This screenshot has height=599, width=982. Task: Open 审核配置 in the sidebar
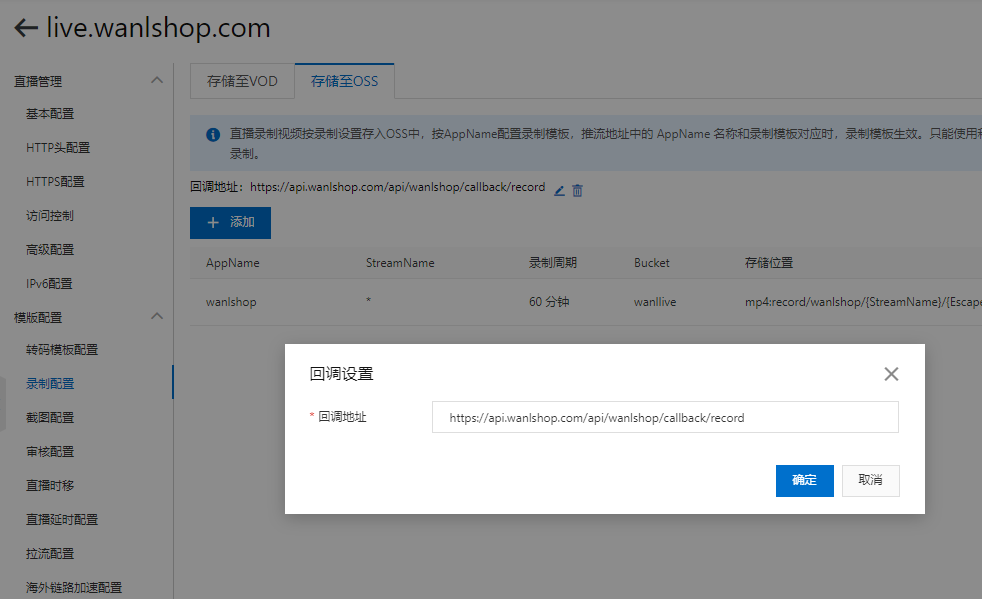(50, 451)
